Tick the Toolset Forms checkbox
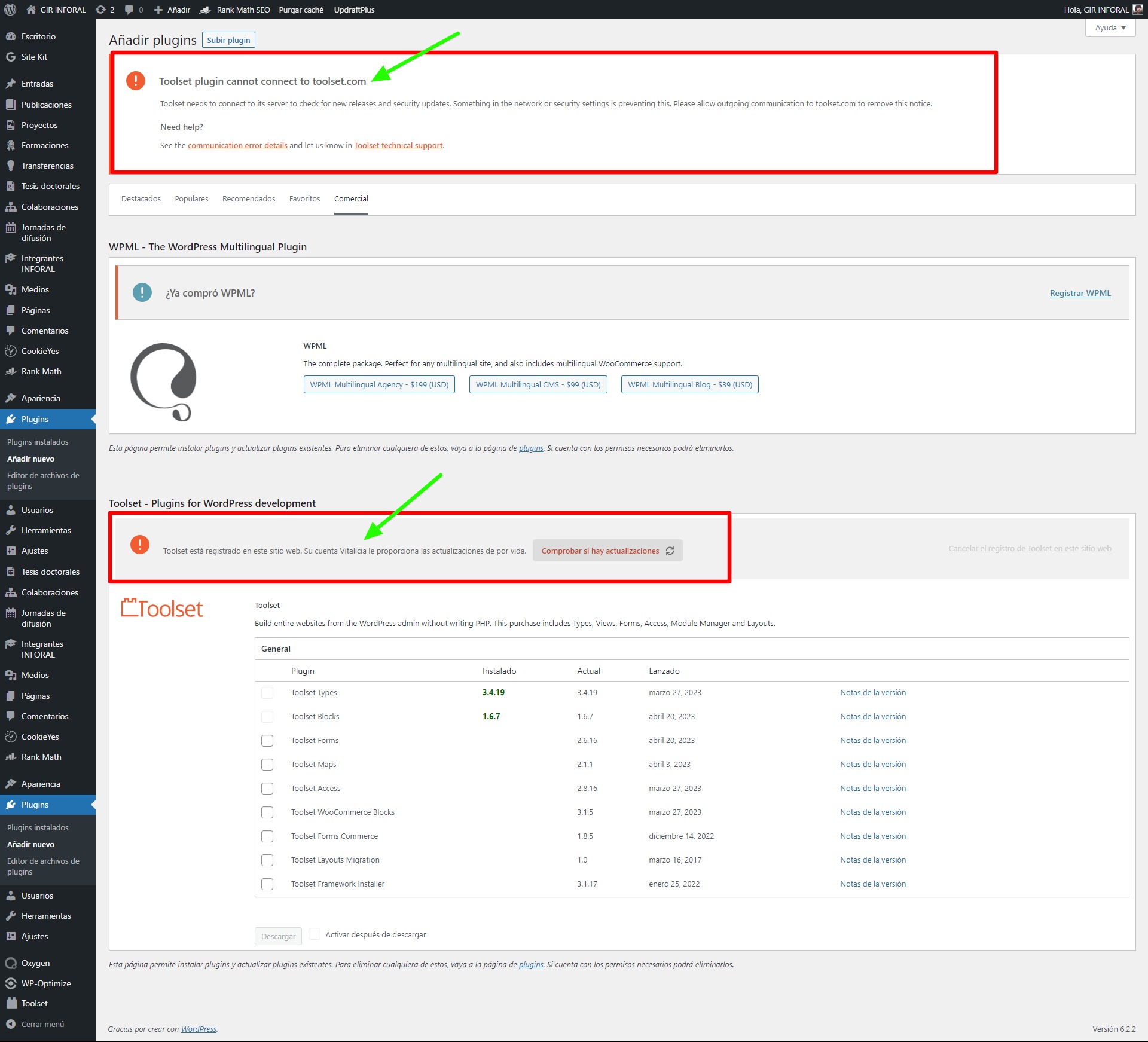Viewport: 1148px width, 1042px height. (x=267, y=741)
